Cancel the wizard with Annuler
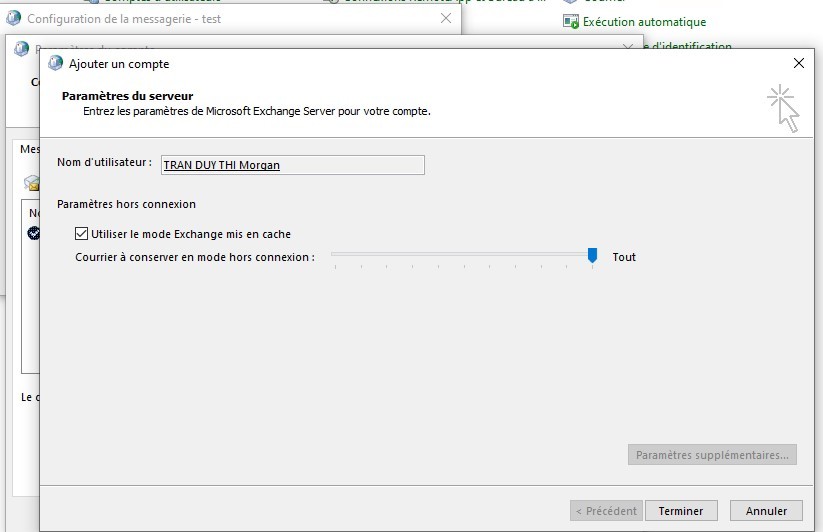This screenshot has width=823, height=532. (x=766, y=511)
